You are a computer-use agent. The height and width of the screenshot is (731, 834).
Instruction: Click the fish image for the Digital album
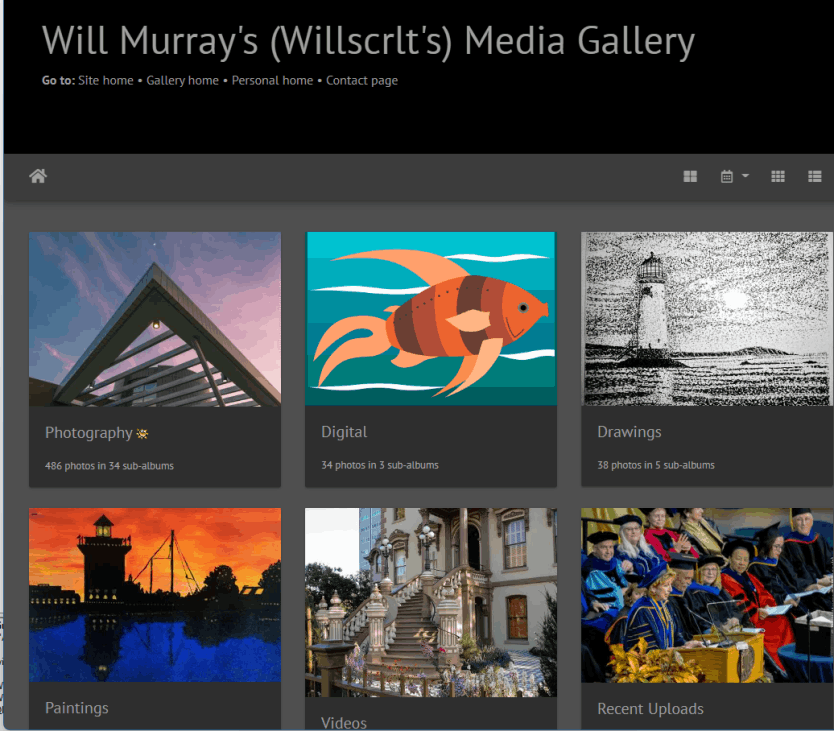(x=430, y=318)
